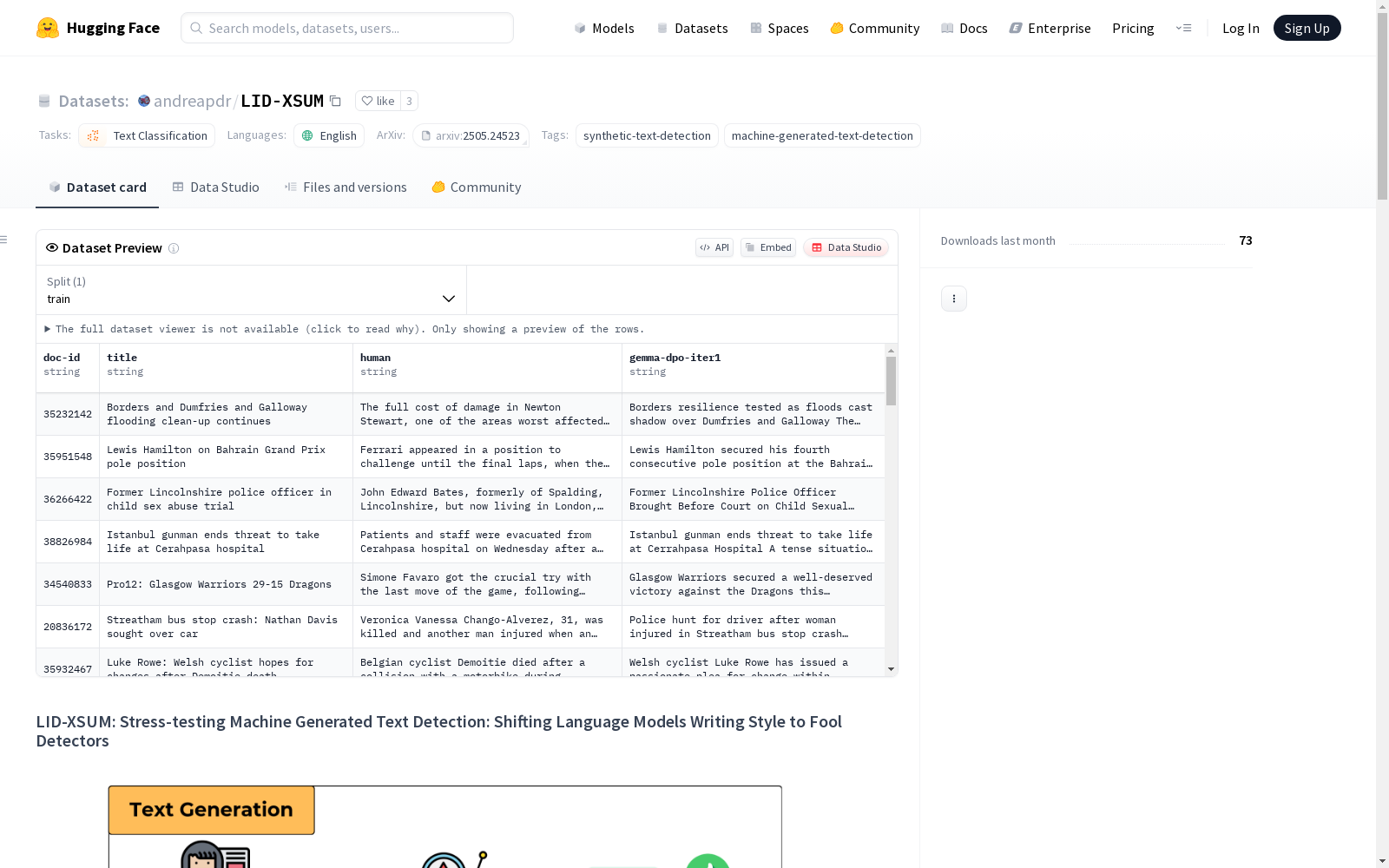Open the andreapdr profile link
Screen dimensions: 1389x868
(192, 101)
